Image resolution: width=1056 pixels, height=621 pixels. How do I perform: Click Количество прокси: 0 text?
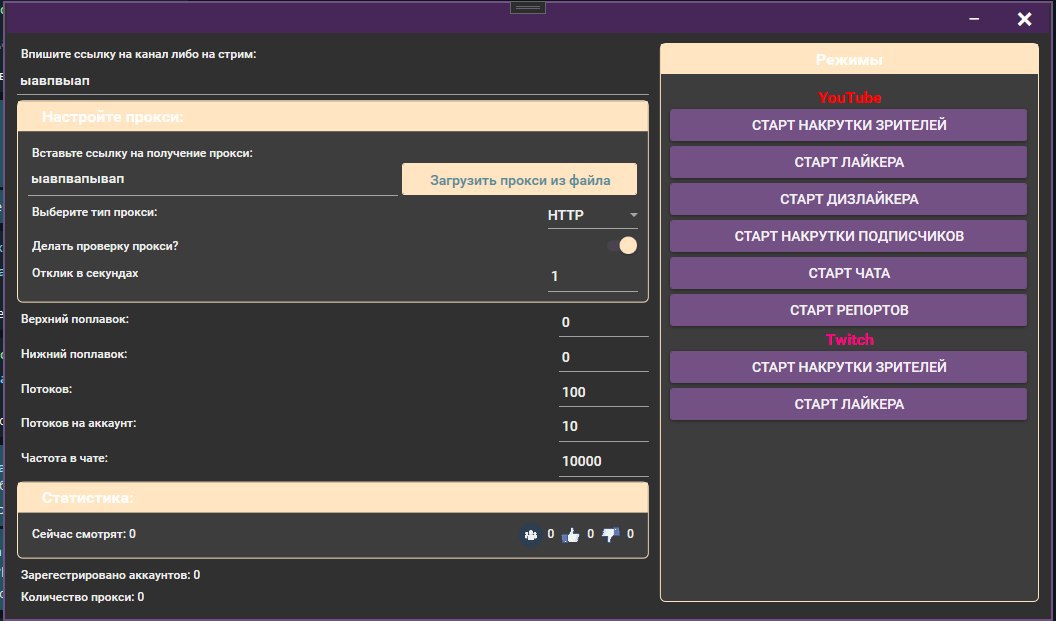[82, 597]
